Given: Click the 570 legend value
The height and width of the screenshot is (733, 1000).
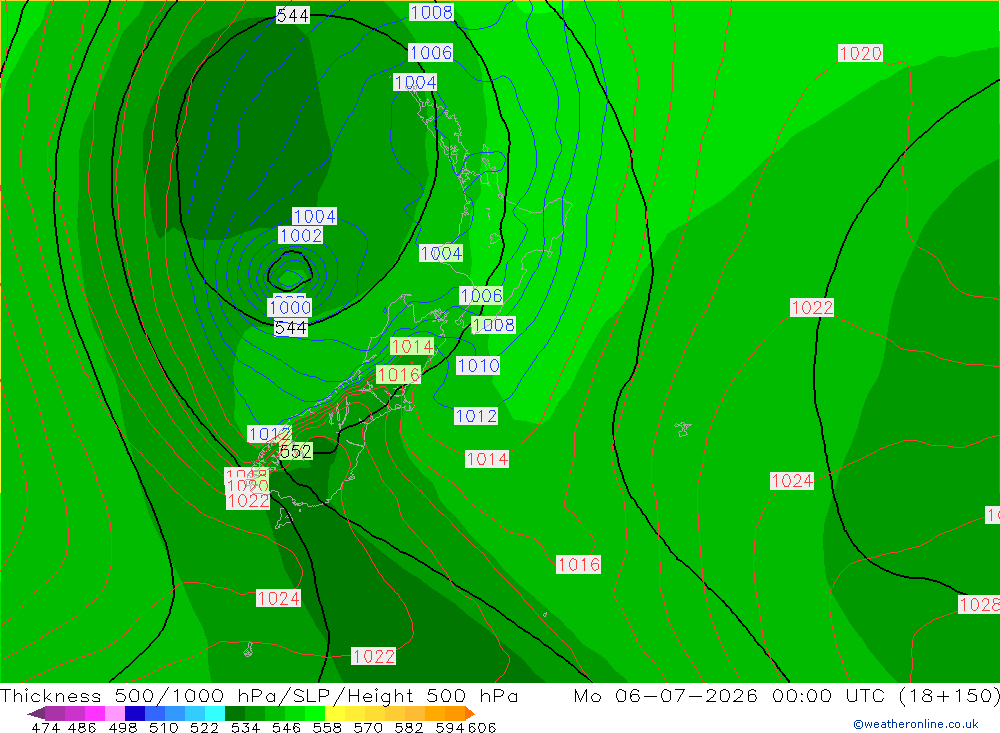Looking at the screenshot, I should tap(368, 727).
